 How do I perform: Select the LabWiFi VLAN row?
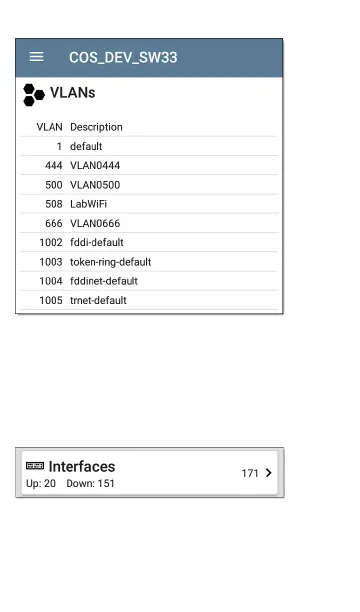click(x=149, y=204)
